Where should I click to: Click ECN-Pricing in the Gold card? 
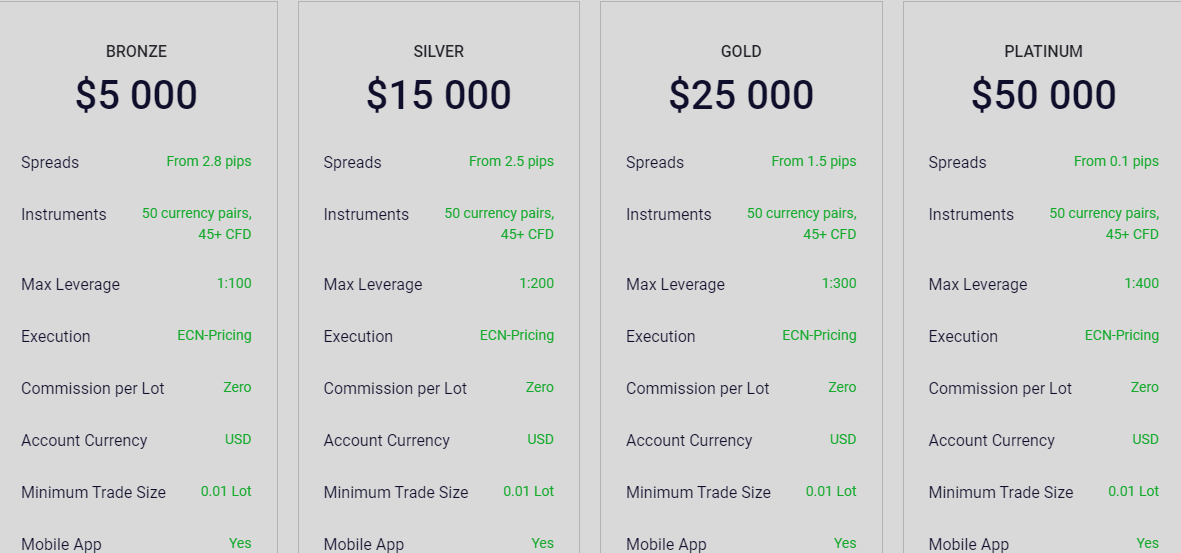[x=819, y=335]
